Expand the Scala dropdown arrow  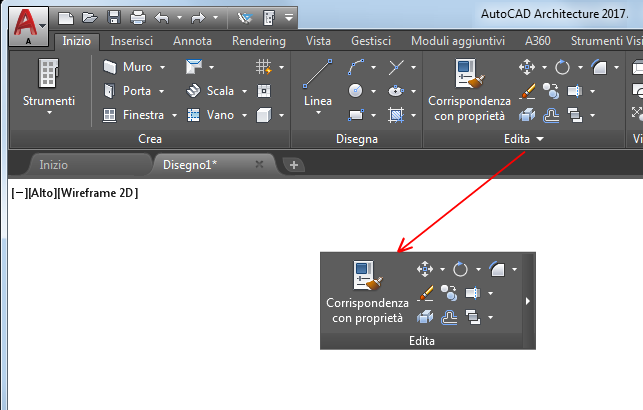[x=244, y=91]
